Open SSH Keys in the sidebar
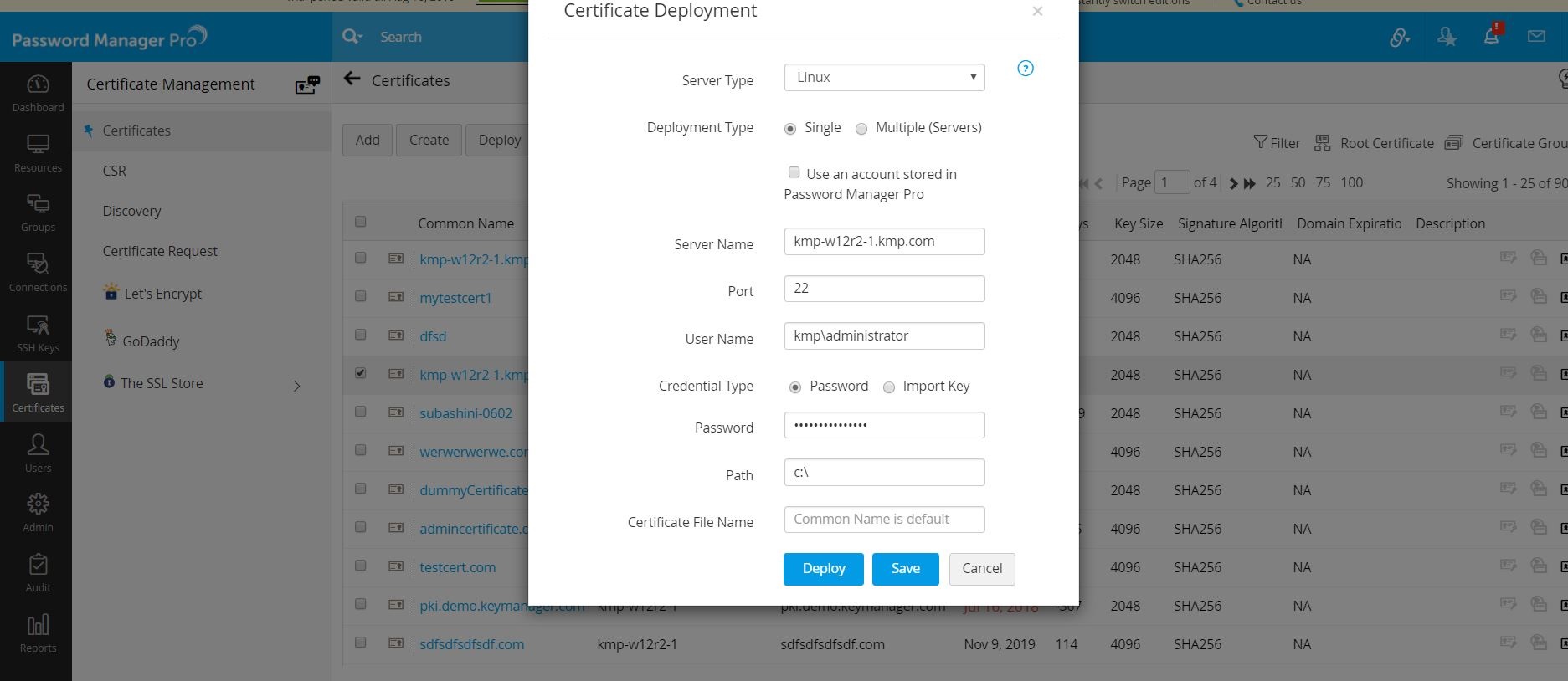The width and height of the screenshot is (1568, 681). 38,334
